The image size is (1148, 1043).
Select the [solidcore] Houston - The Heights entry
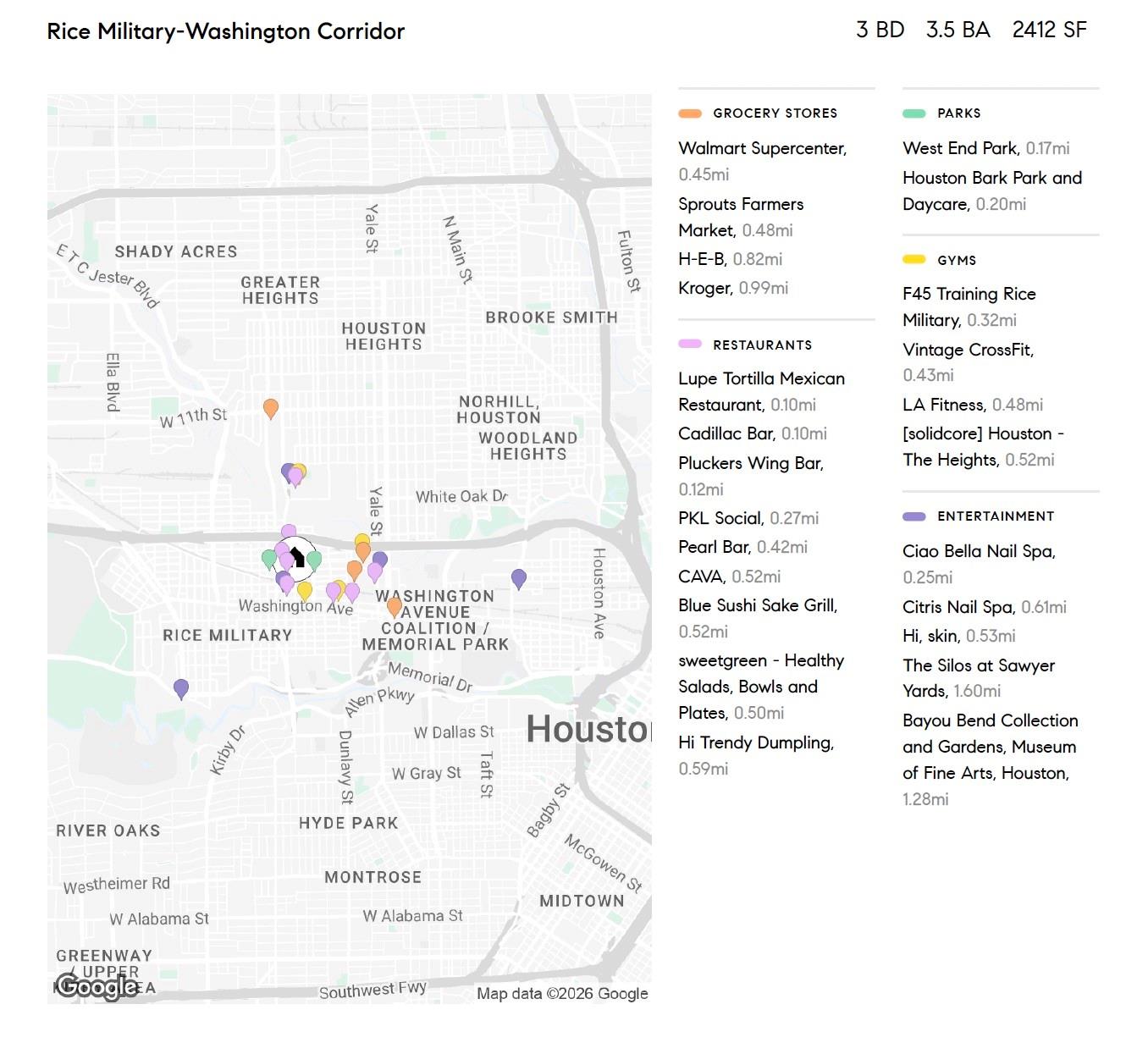pos(984,446)
